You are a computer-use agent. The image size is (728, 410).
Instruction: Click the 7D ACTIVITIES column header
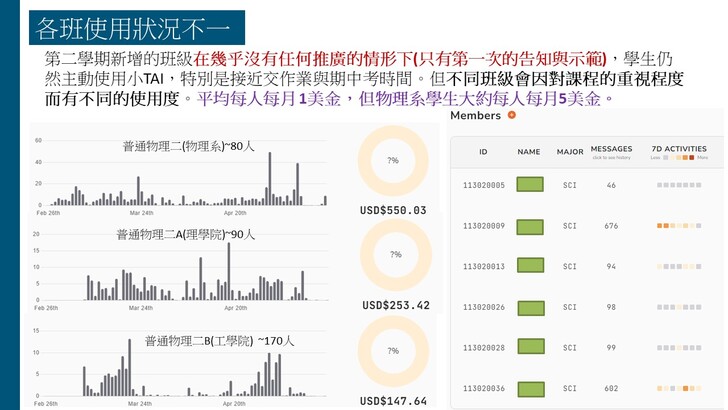[679, 149]
